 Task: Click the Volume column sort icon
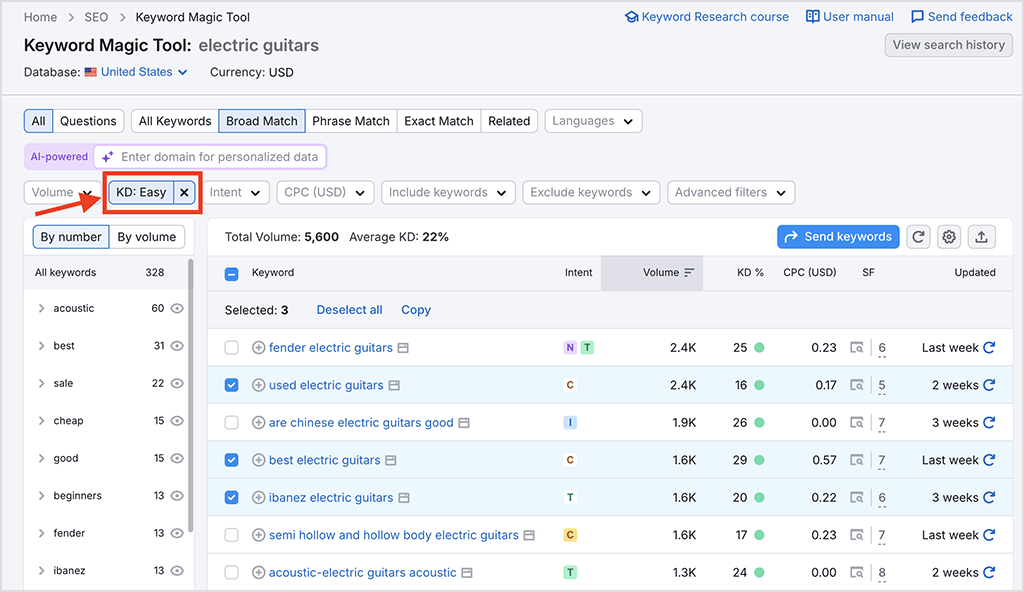coord(689,272)
